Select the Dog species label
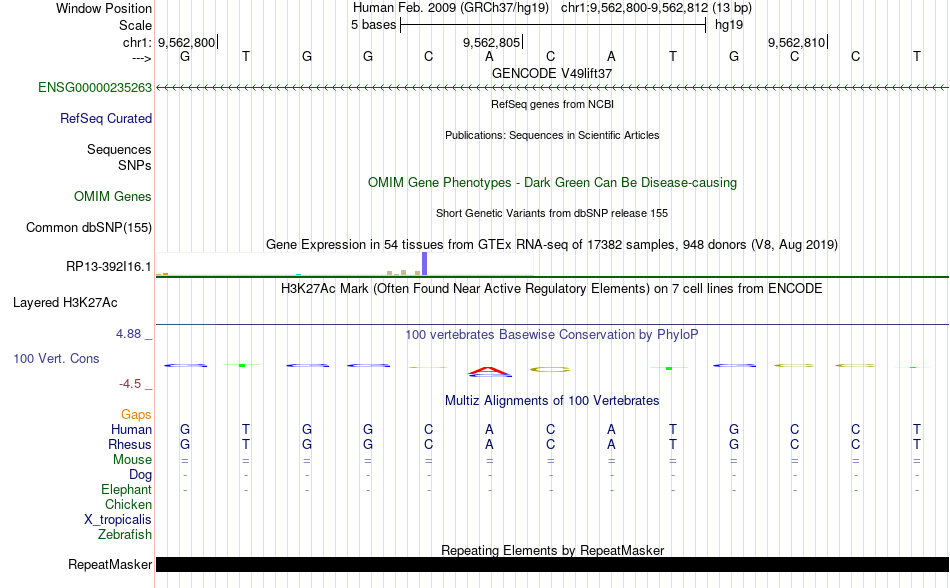 tap(140, 475)
